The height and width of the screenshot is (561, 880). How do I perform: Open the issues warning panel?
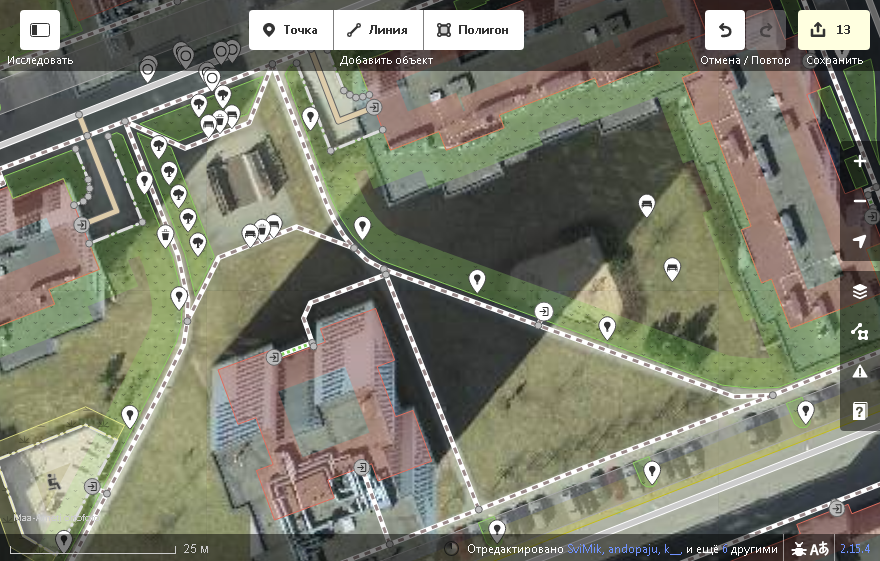(x=860, y=371)
